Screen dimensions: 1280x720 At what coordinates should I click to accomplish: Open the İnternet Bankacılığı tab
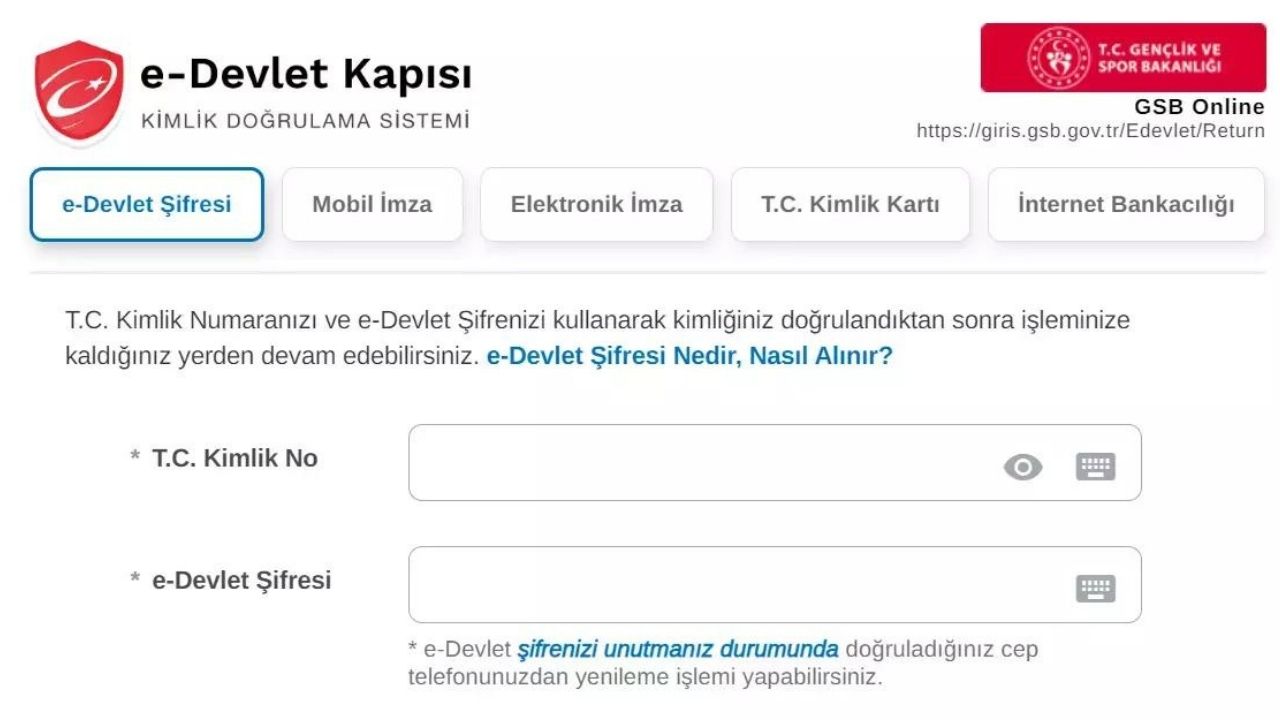(1126, 204)
